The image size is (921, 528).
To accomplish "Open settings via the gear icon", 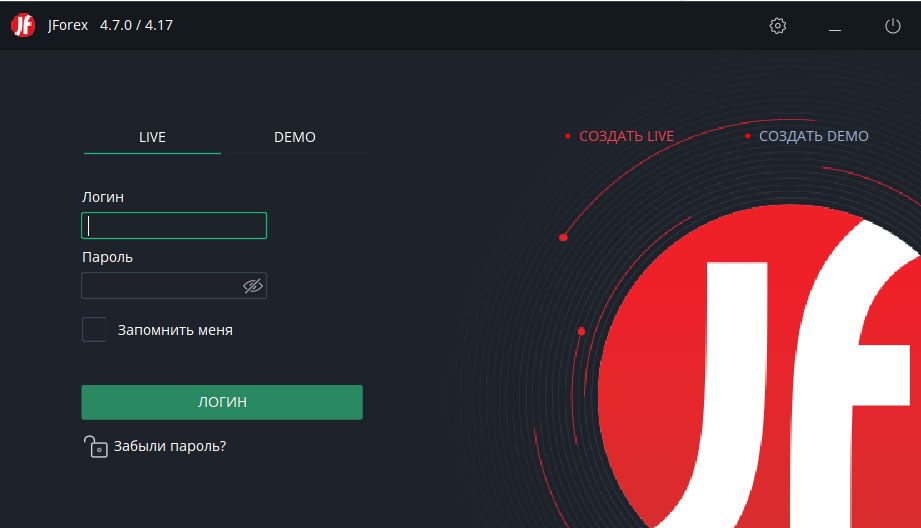I will point(778,26).
